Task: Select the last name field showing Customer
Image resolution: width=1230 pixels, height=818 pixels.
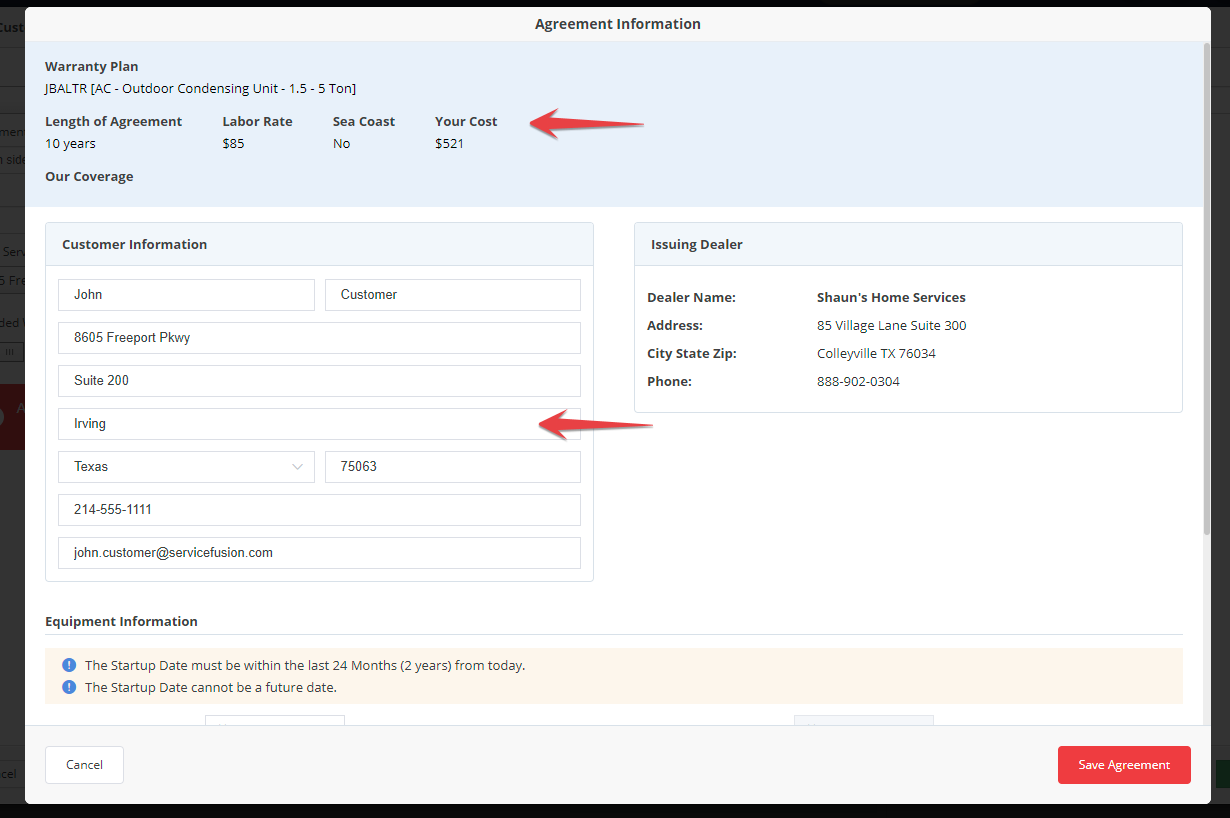Action: coord(452,295)
